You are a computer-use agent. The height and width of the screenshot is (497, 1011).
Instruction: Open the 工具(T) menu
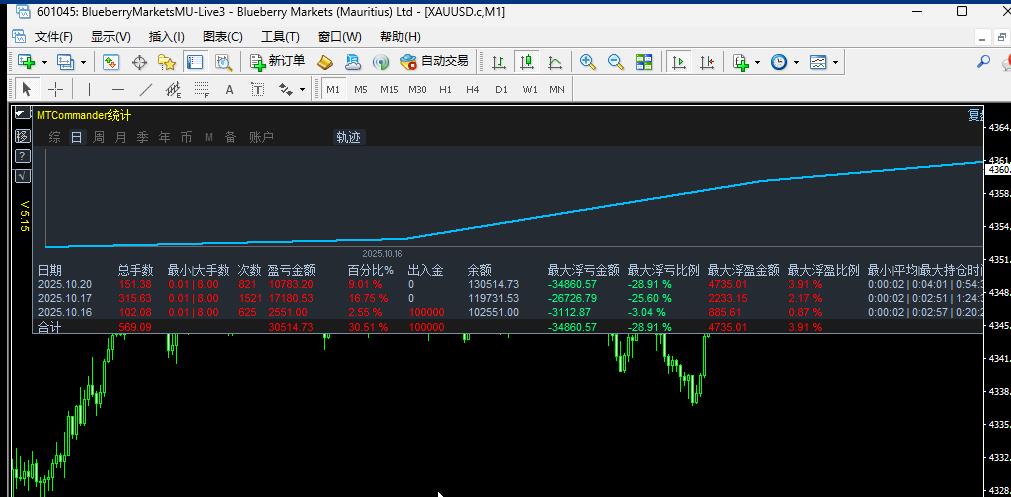point(280,37)
